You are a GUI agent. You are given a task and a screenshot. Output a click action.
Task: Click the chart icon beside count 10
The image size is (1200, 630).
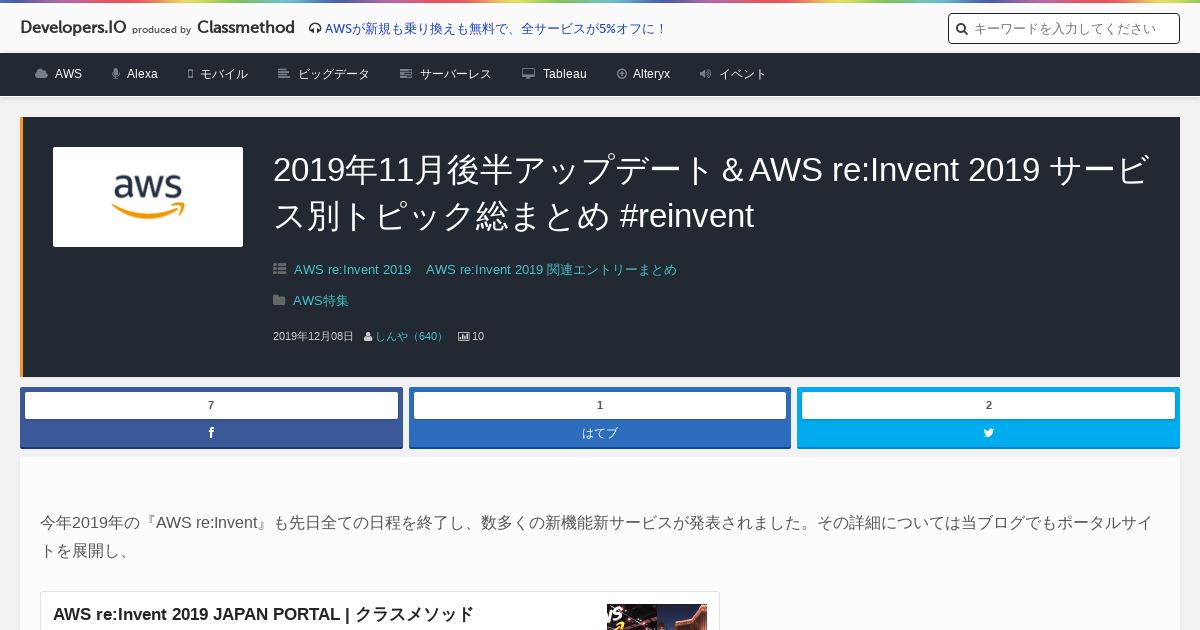coord(464,337)
